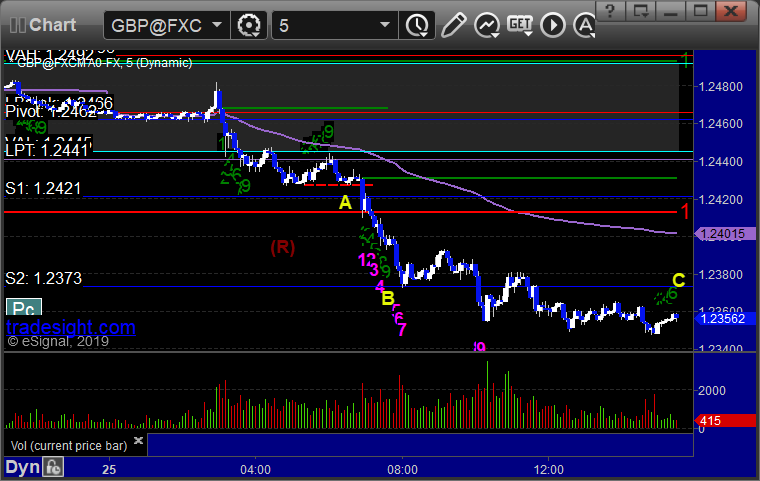
Task: Click the yellow C chart annotation
Action: coord(679,280)
